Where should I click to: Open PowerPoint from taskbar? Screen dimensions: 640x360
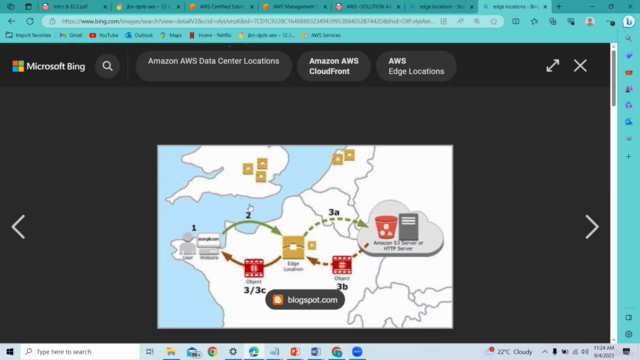pyautogui.click(x=295, y=351)
